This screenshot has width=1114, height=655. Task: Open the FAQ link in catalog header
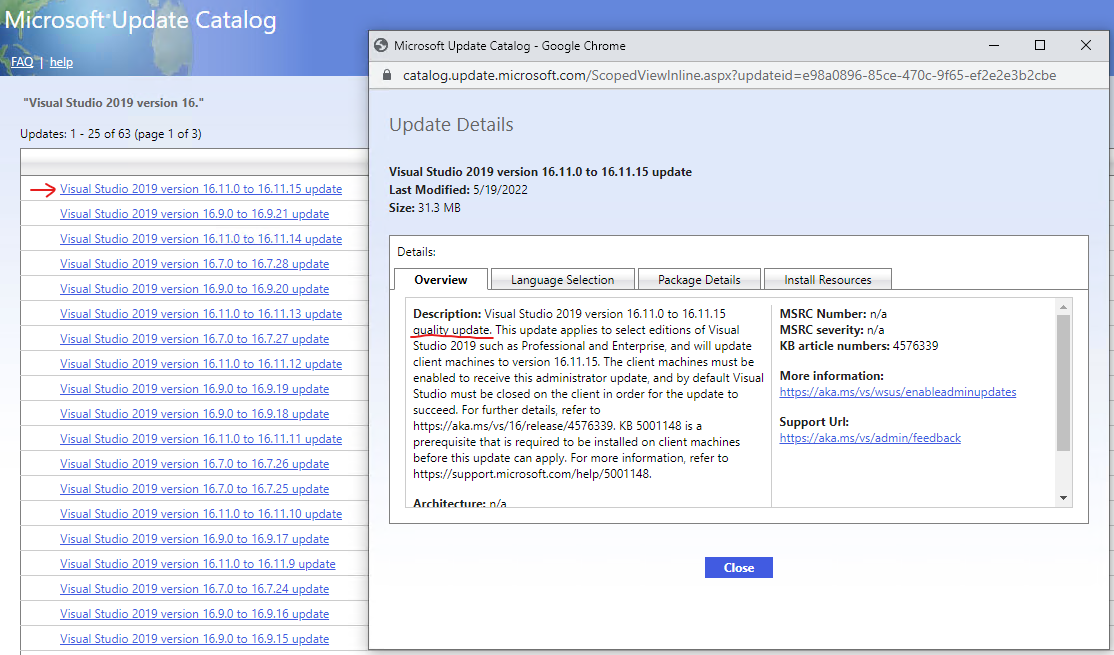(22, 62)
